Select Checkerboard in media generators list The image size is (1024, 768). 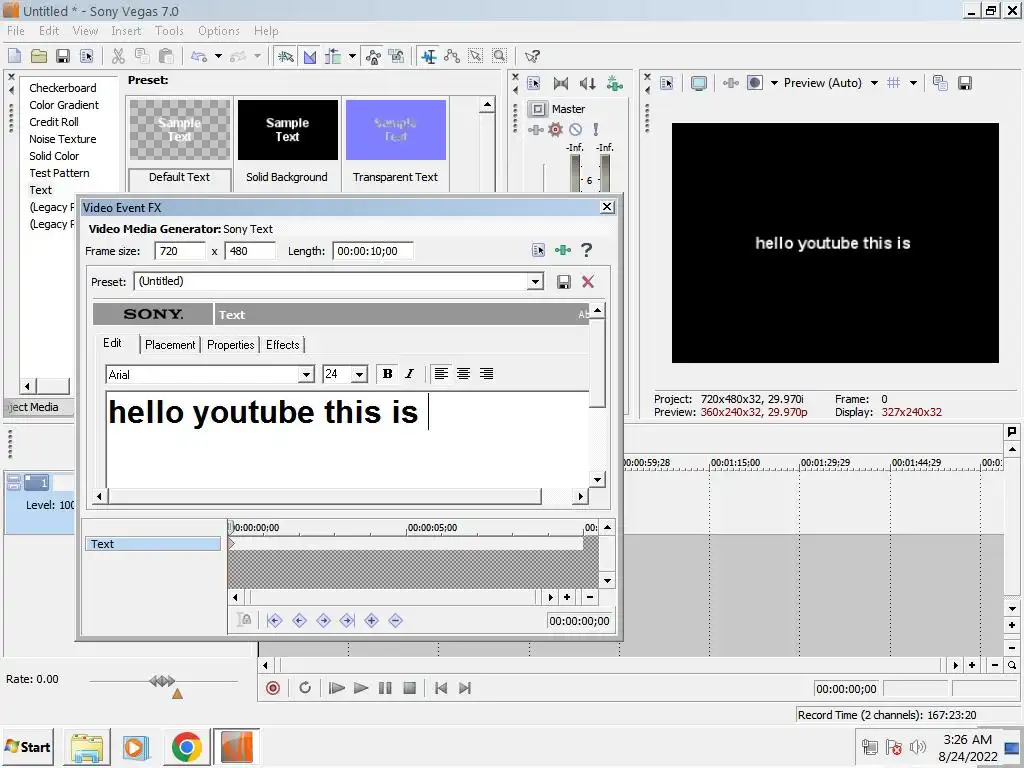coord(63,88)
